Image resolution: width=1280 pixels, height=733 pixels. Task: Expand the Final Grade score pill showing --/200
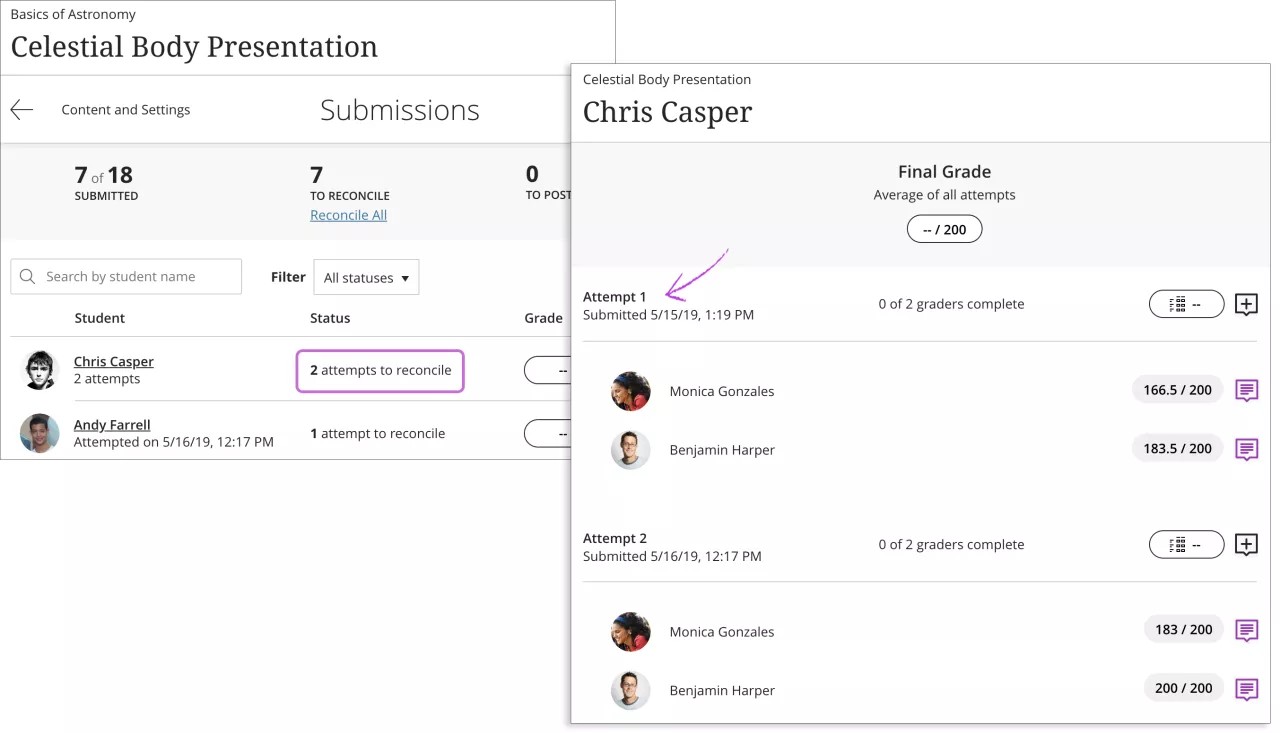coord(944,228)
